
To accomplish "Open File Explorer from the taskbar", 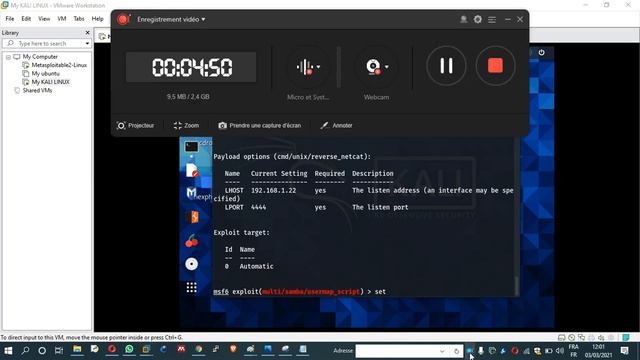I will 77,350.
